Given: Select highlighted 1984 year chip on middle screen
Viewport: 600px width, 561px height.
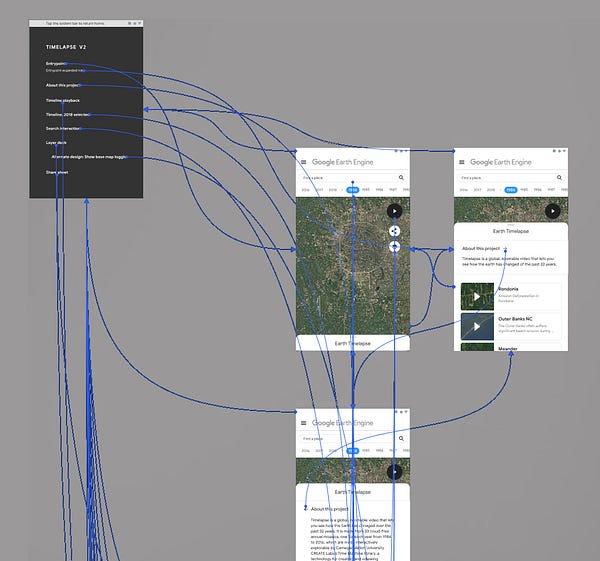Looking at the screenshot, I should point(352,190).
